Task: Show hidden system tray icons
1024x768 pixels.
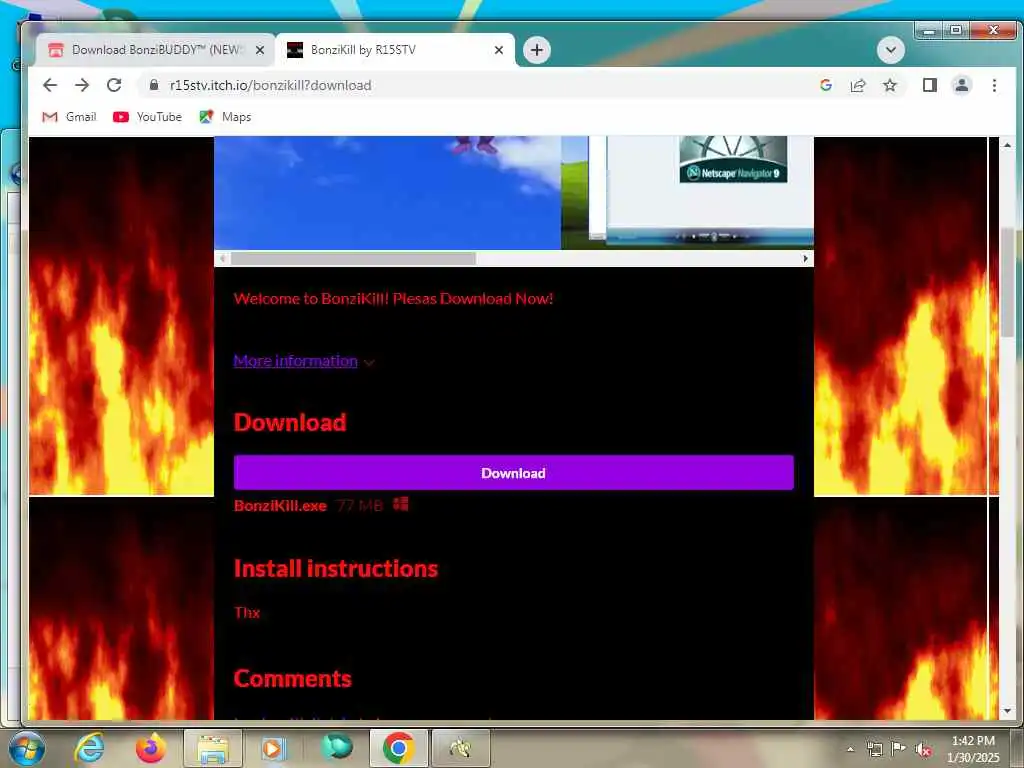Action: (850, 749)
